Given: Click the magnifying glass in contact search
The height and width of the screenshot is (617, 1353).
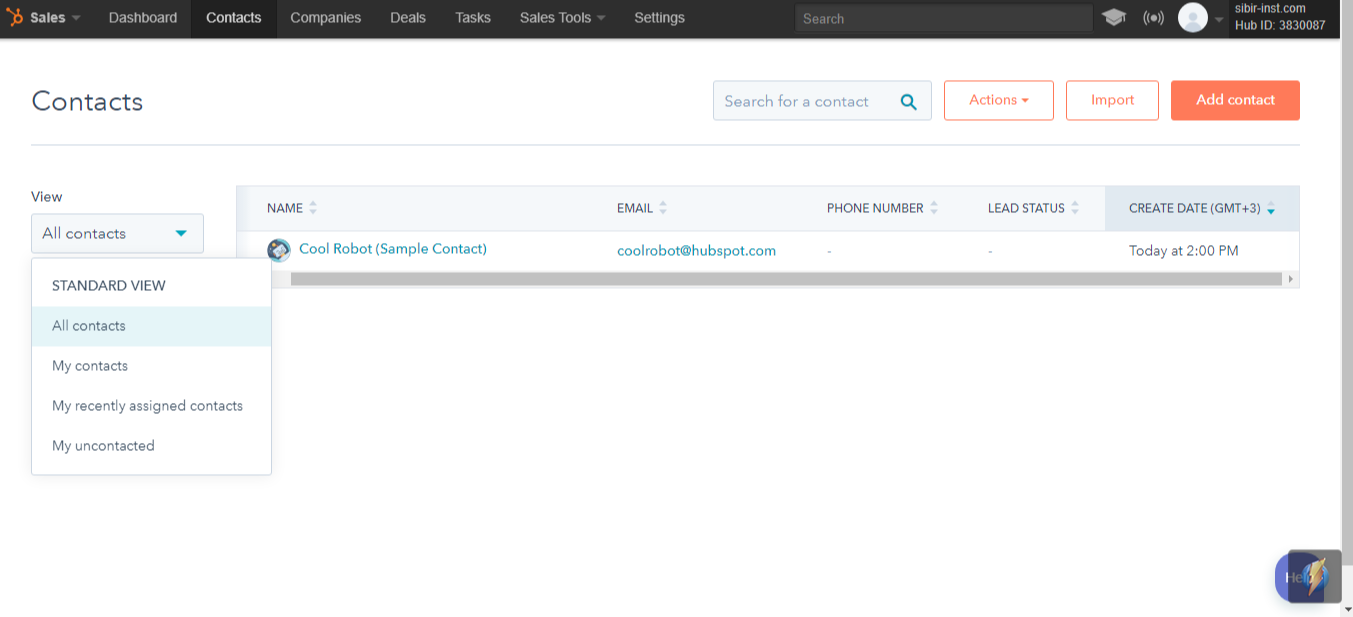Looking at the screenshot, I should (x=908, y=101).
